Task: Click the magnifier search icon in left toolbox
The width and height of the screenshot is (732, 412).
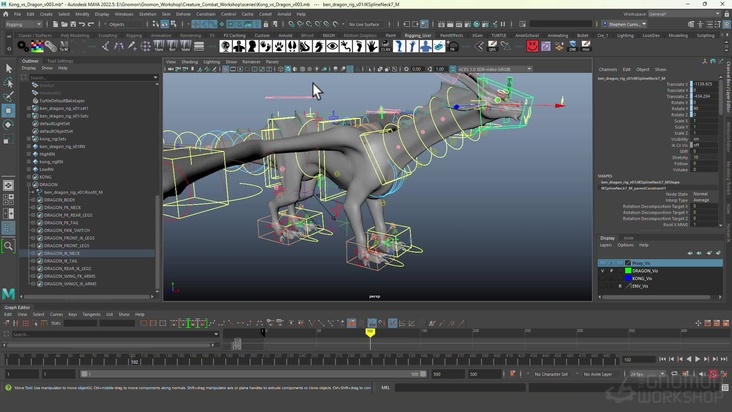Action: pos(8,246)
